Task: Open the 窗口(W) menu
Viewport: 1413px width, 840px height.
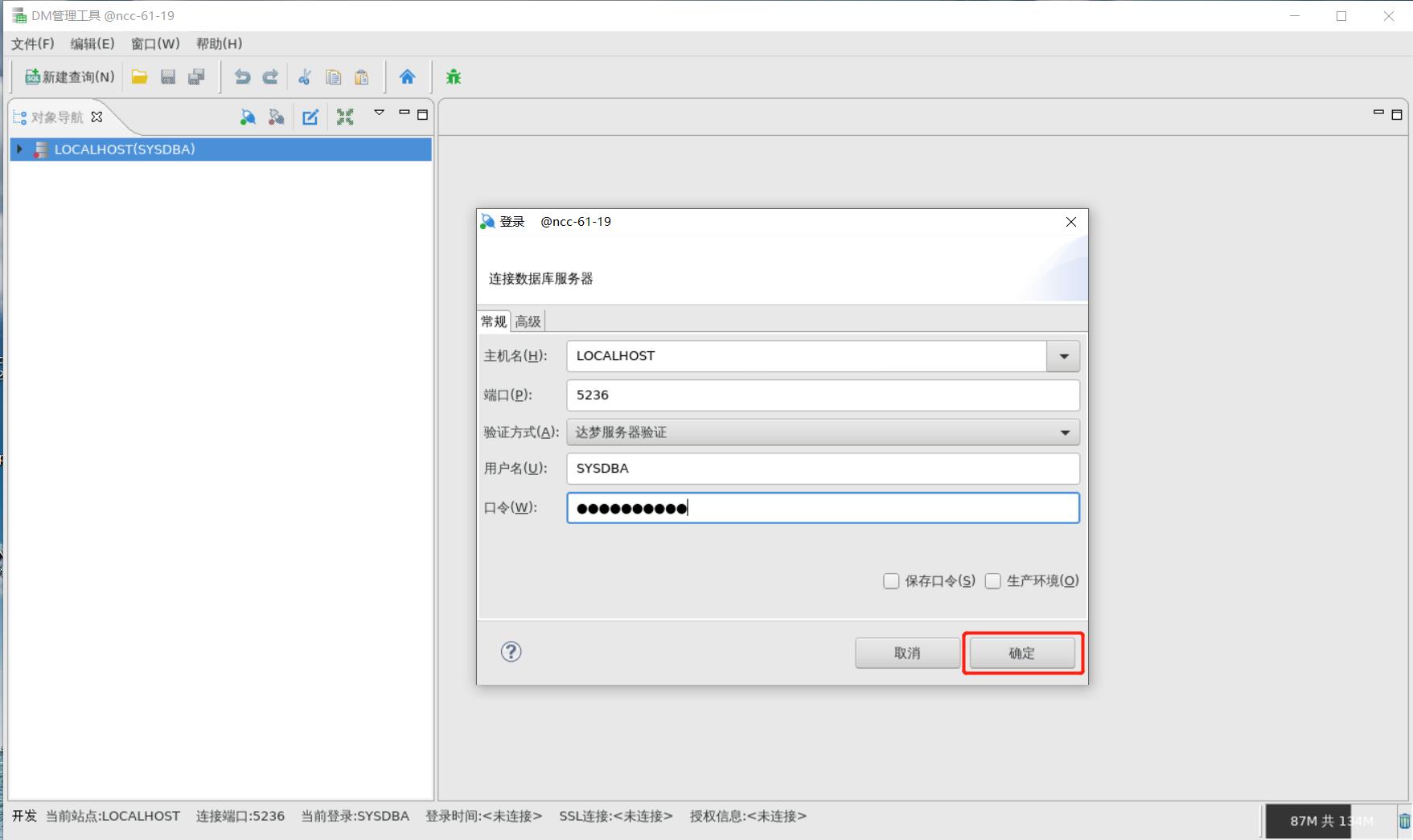Action: point(155,43)
